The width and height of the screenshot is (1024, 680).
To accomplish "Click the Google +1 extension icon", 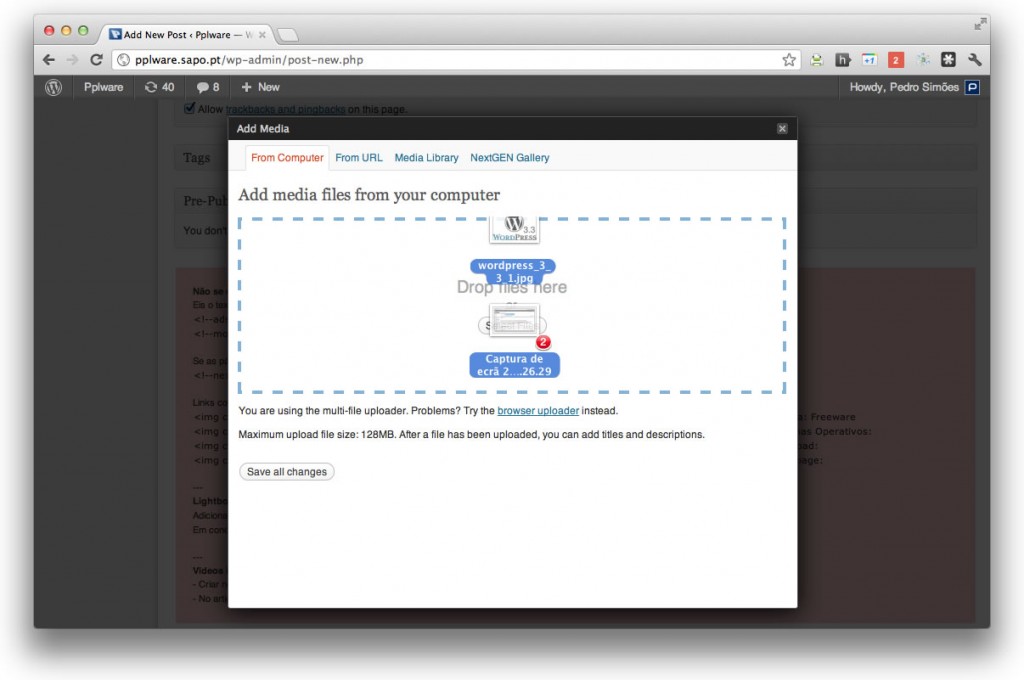I will pos(869,60).
